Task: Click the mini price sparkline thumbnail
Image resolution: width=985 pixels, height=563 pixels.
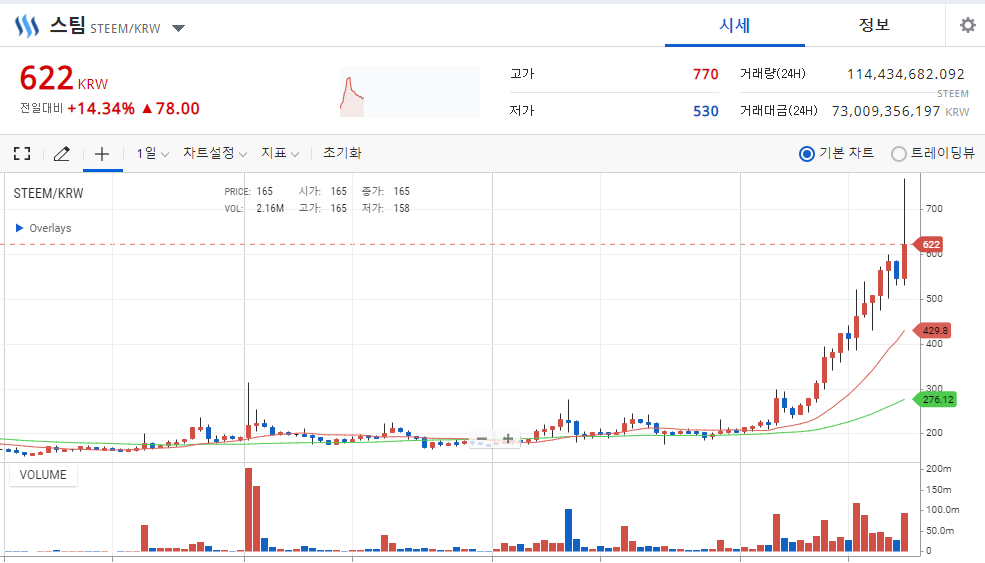Action: 410,92
